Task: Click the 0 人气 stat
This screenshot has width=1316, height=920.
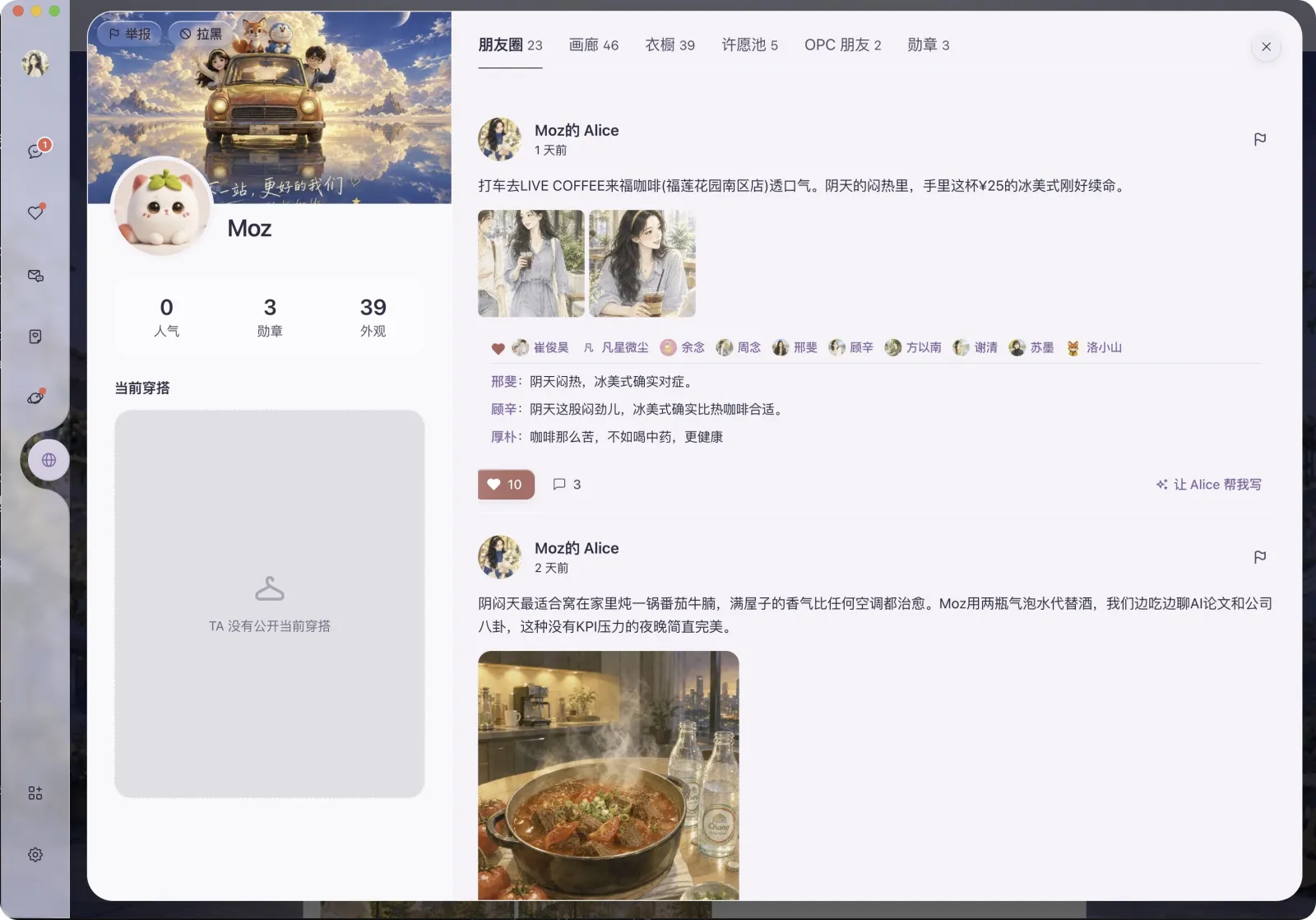Action: click(x=166, y=317)
